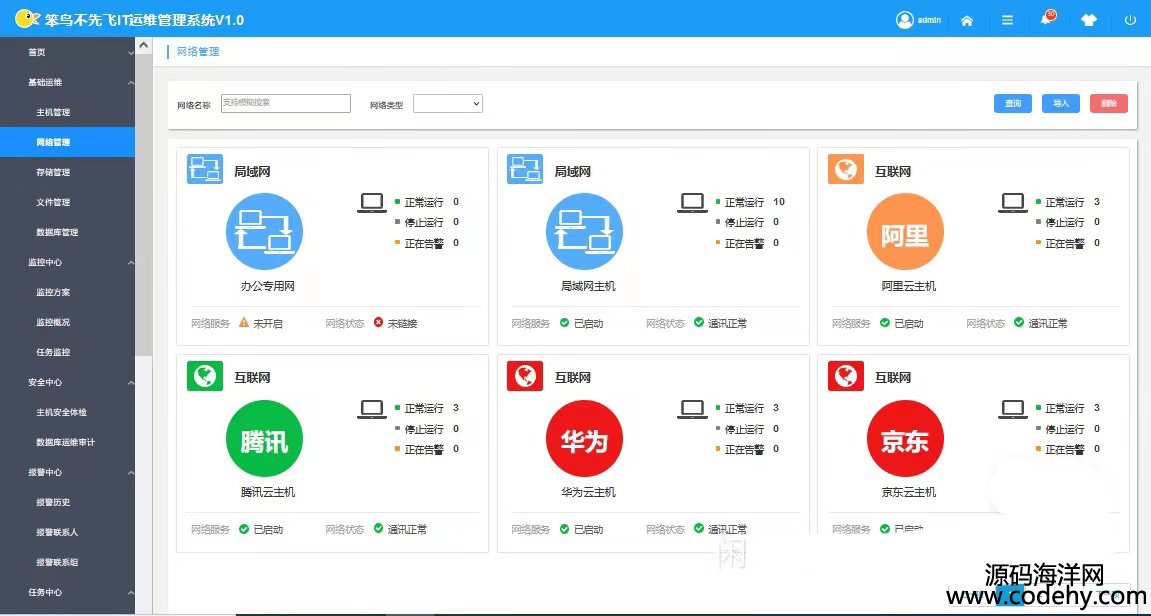This screenshot has width=1151, height=616.
Task: Open the admin user avatar
Action: click(904, 20)
